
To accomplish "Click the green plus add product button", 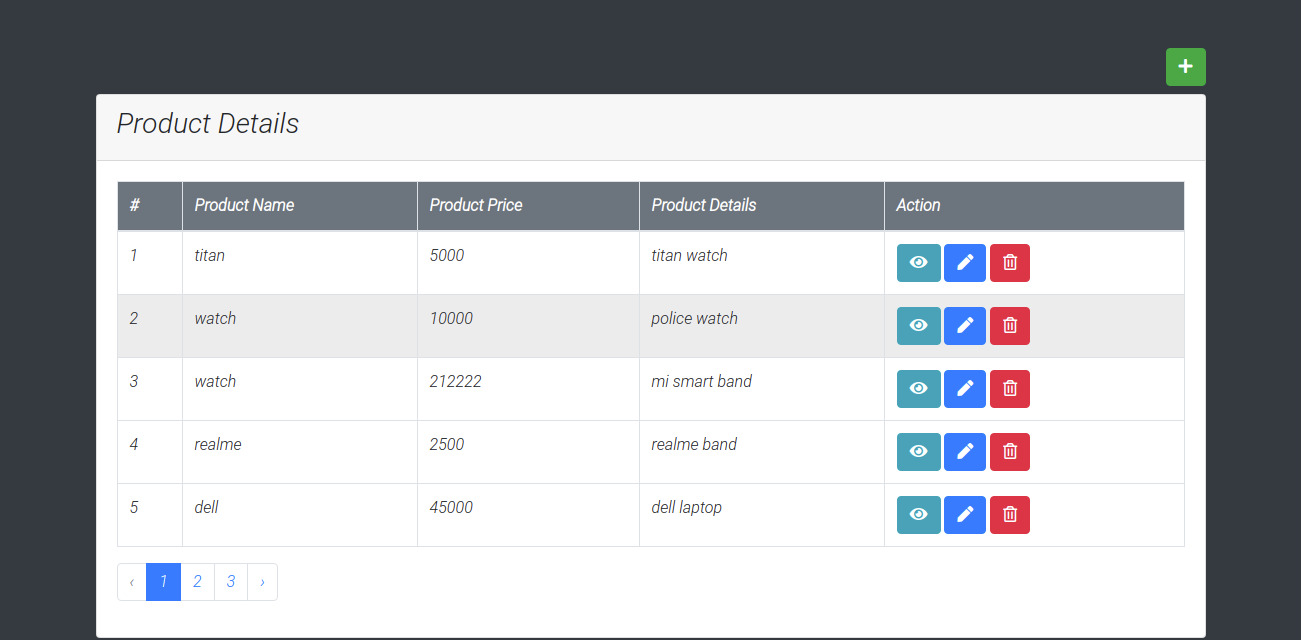I will pyautogui.click(x=1185, y=67).
